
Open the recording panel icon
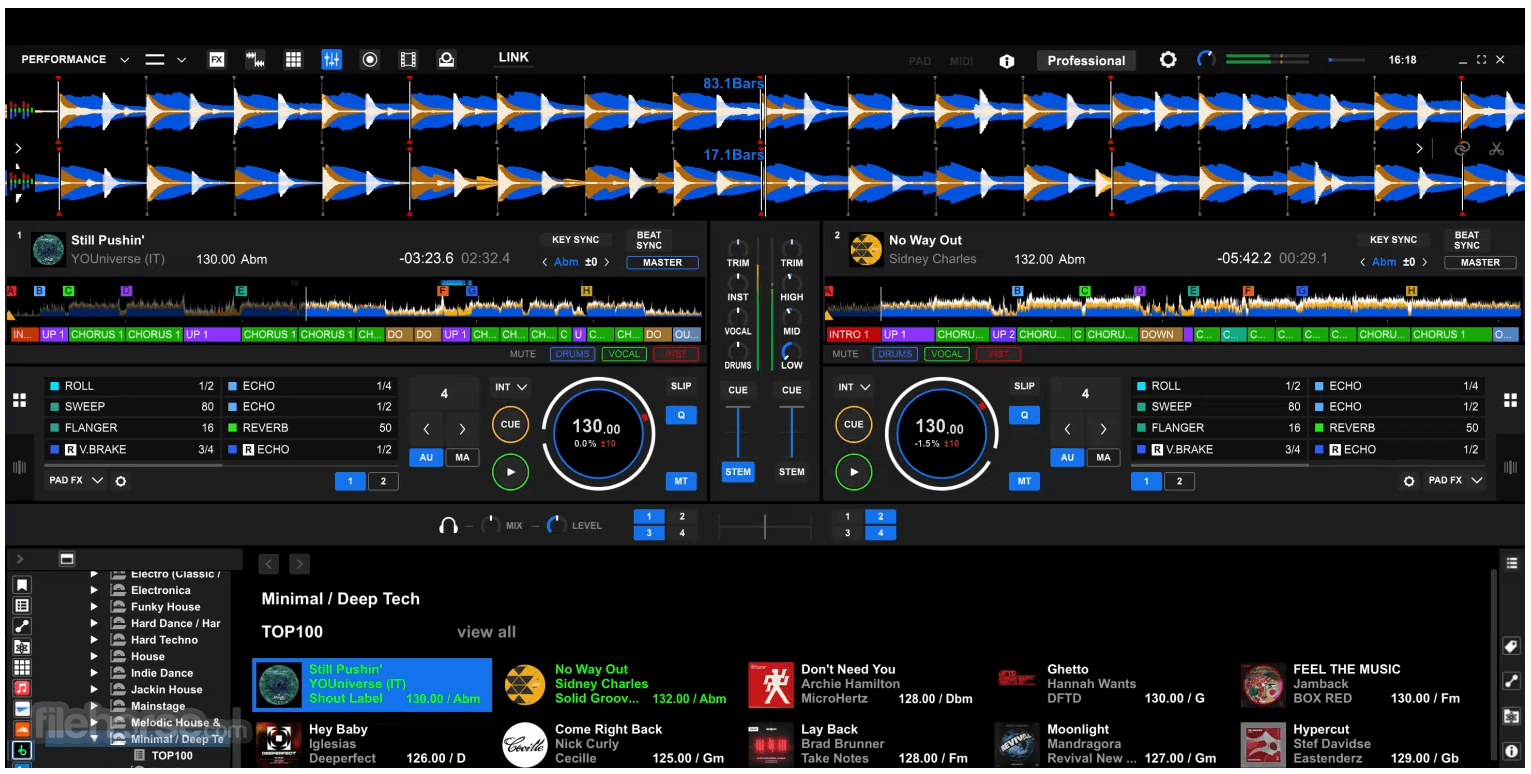[x=370, y=60]
